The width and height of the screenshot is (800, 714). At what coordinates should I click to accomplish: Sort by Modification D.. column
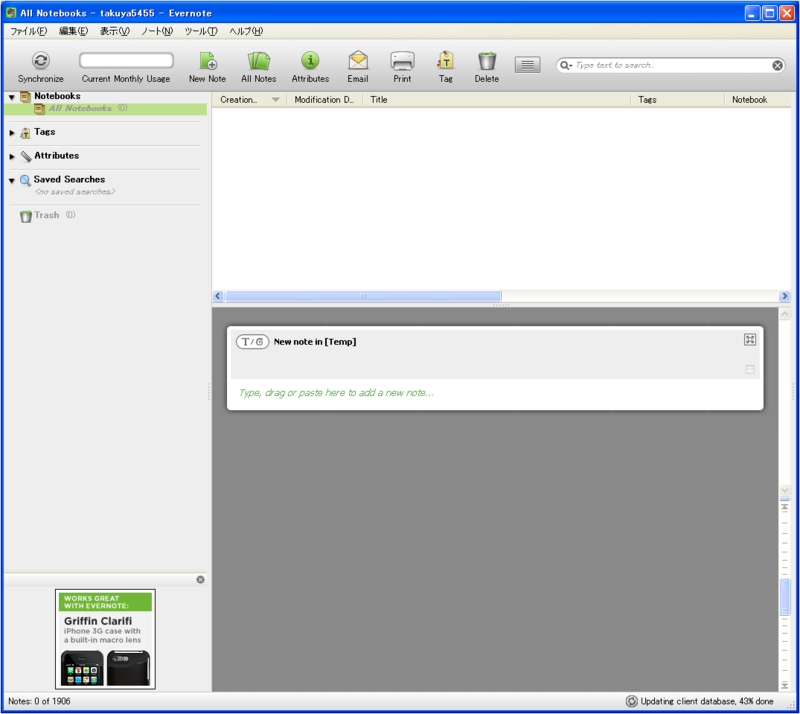[x=324, y=100]
